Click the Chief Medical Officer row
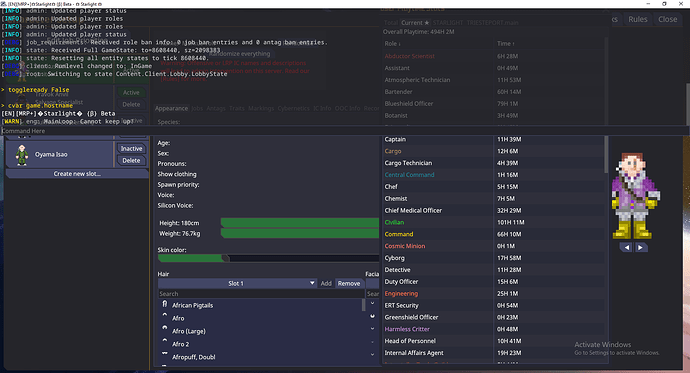Image resolution: width=690 pixels, height=373 pixels. coord(493,211)
